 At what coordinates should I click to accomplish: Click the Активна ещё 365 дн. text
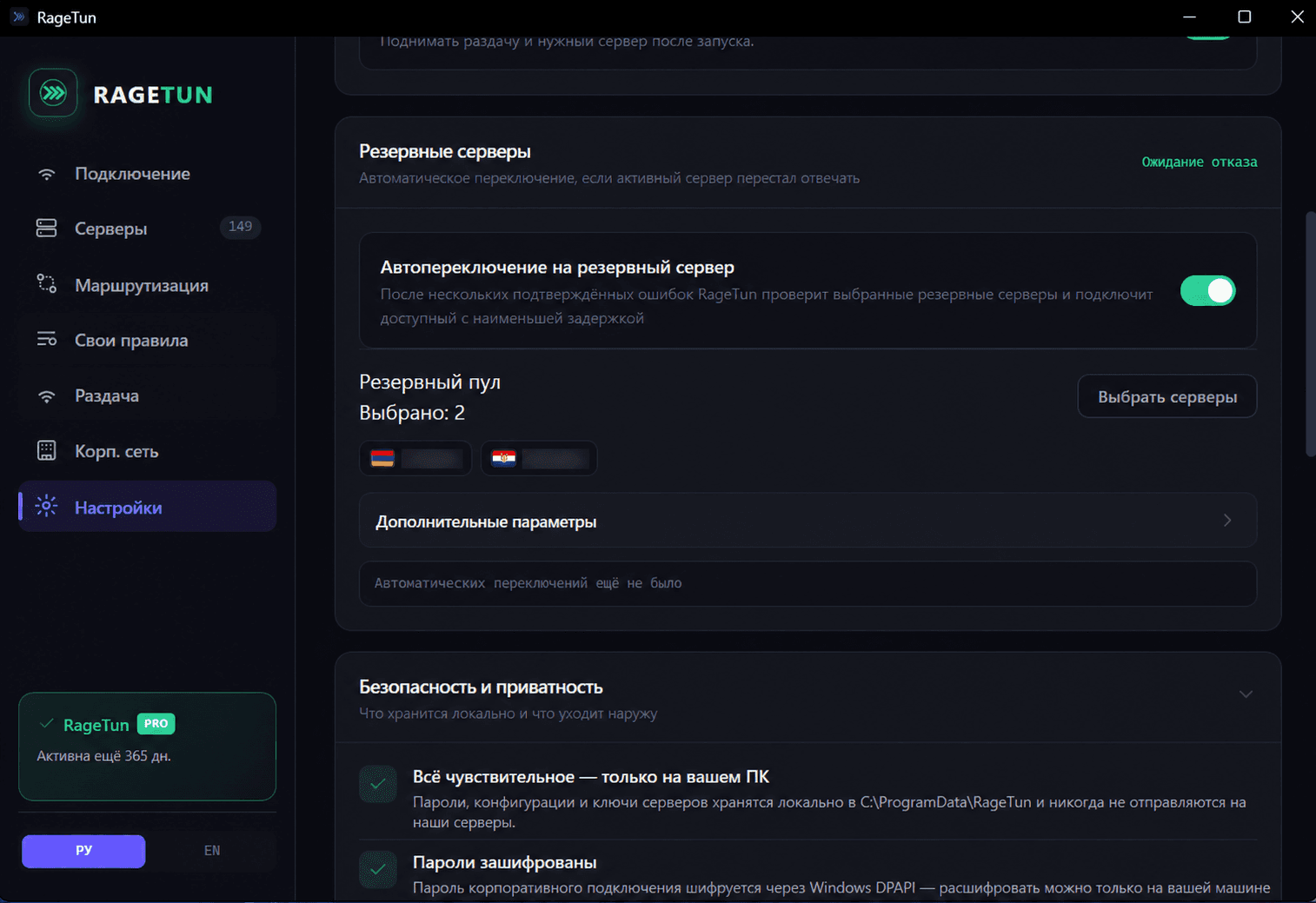pyautogui.click(x=103, y=756)
